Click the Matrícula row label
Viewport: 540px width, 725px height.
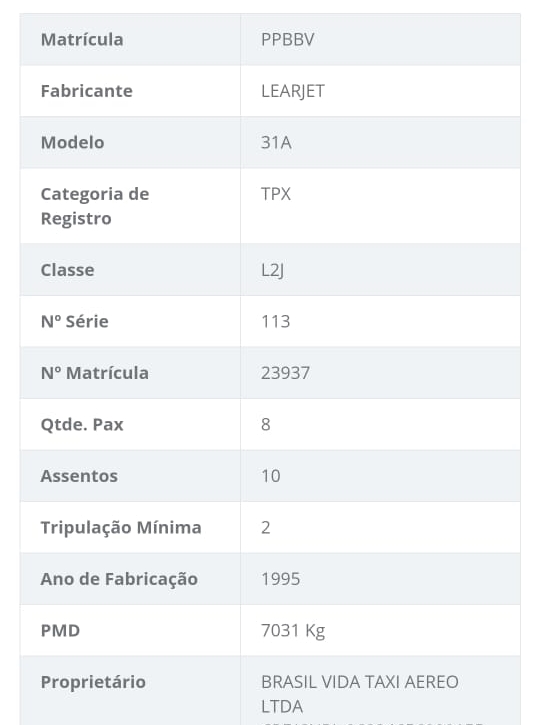[82, 40]
